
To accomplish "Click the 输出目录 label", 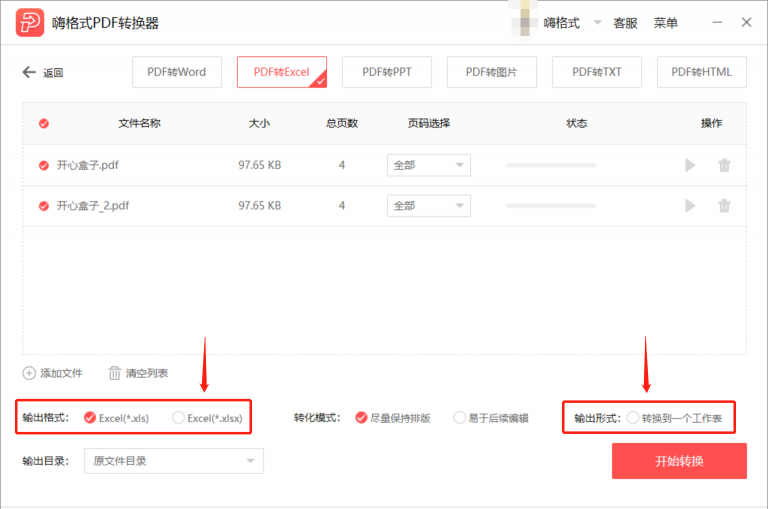I will coord(46,461).
